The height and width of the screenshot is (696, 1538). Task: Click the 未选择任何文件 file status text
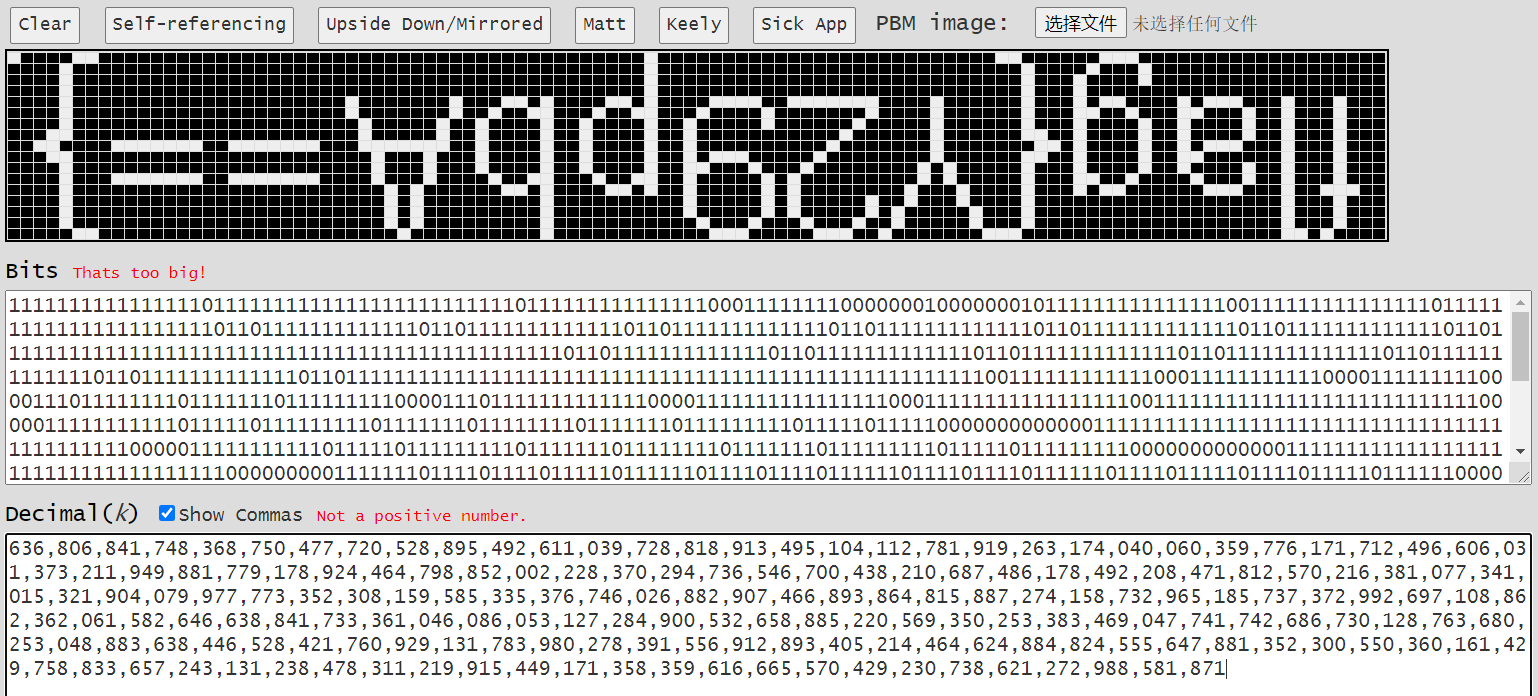pos(1195,24)
